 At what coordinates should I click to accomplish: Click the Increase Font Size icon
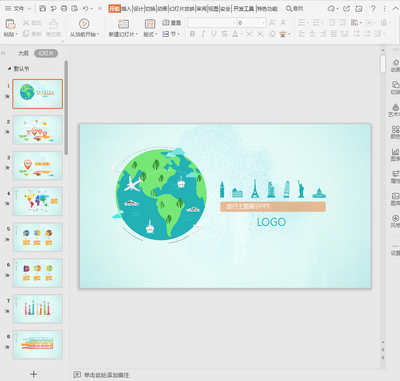pyautogui.click(x=272, y=23)
